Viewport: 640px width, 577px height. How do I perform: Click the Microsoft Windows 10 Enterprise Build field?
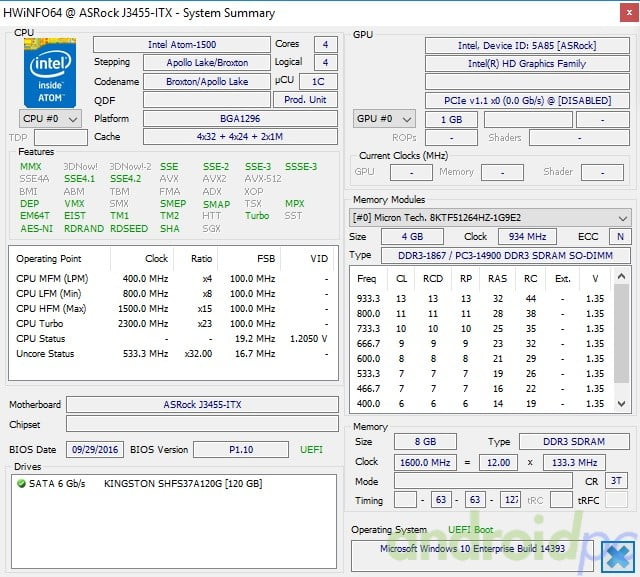472,554
